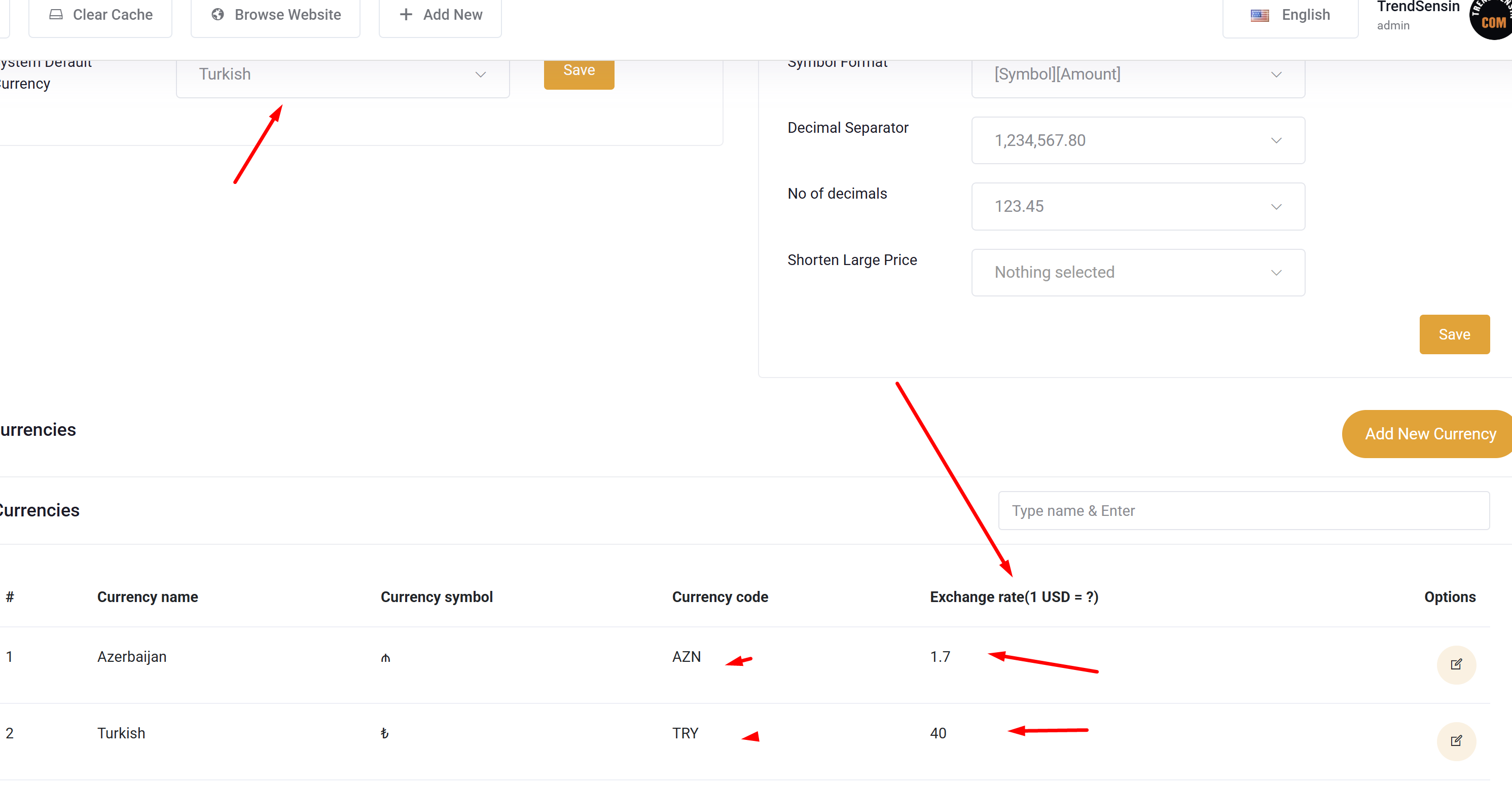Click the lira symbol in Turkish row
1512x786 pixels.
385,734
